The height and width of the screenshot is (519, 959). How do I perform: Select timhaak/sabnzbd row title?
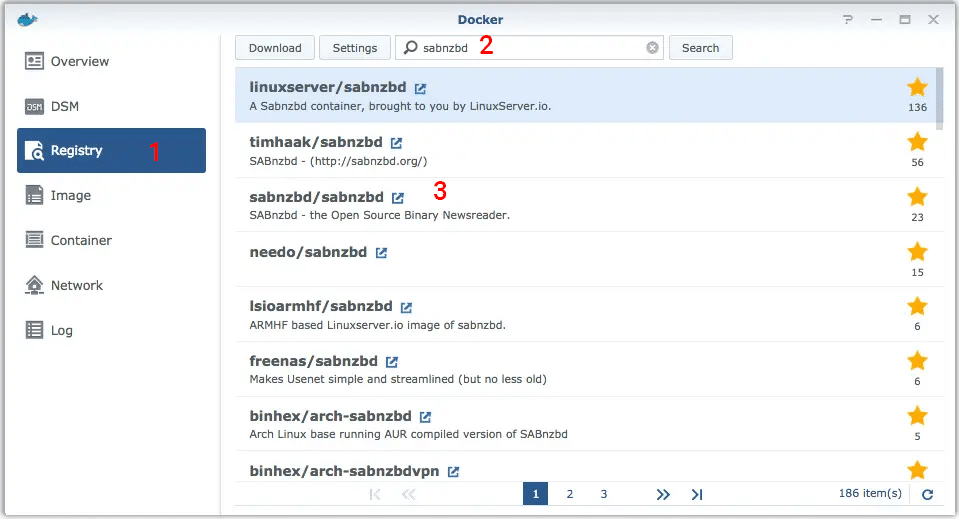(x=316, y=142)
